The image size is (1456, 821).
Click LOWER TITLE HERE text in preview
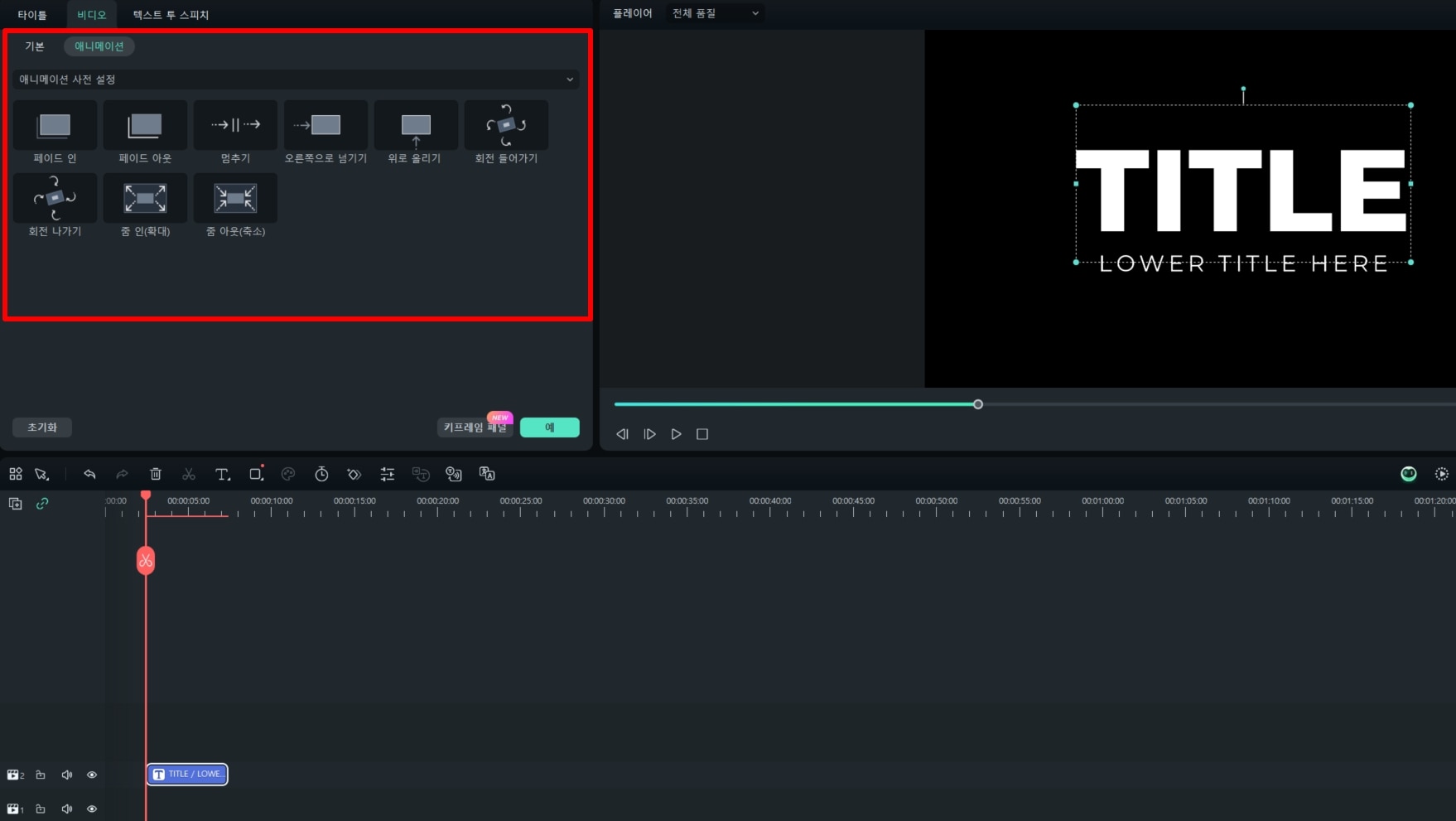click(1243, 264)
